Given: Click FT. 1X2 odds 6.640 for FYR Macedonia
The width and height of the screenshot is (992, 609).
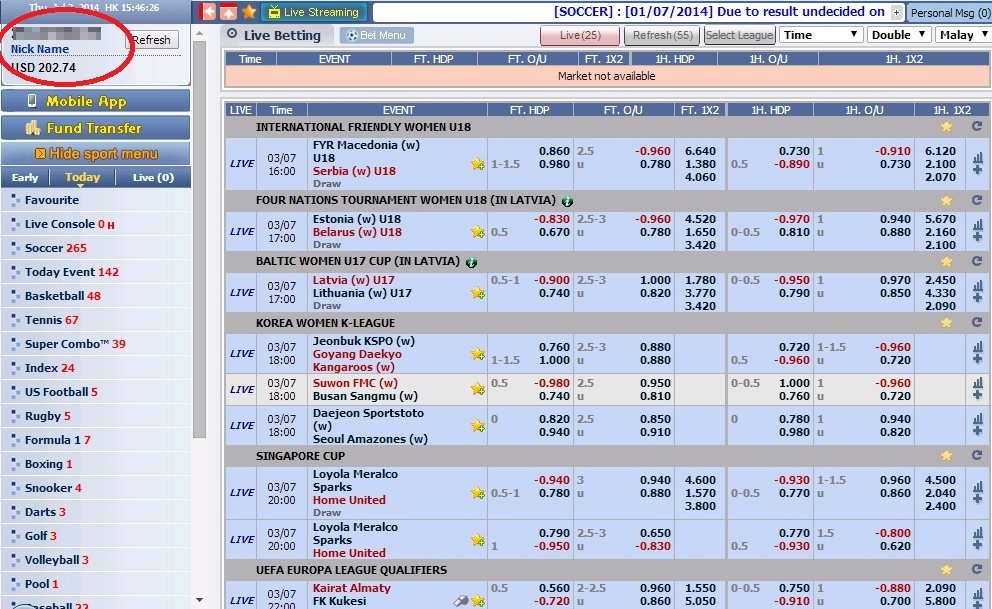Looking at the screenshot, I should 700,151.
